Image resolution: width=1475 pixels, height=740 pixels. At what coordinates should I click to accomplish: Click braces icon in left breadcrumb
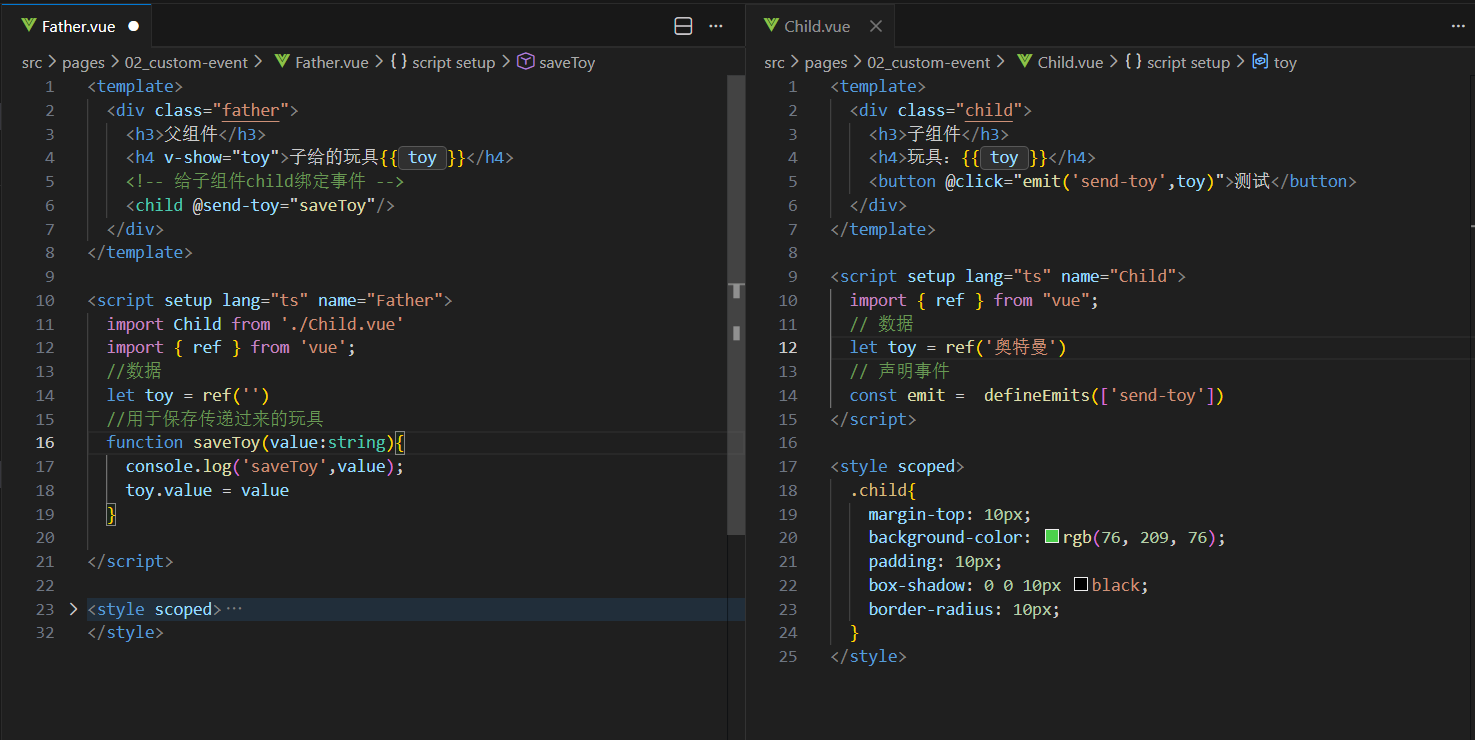398,62
